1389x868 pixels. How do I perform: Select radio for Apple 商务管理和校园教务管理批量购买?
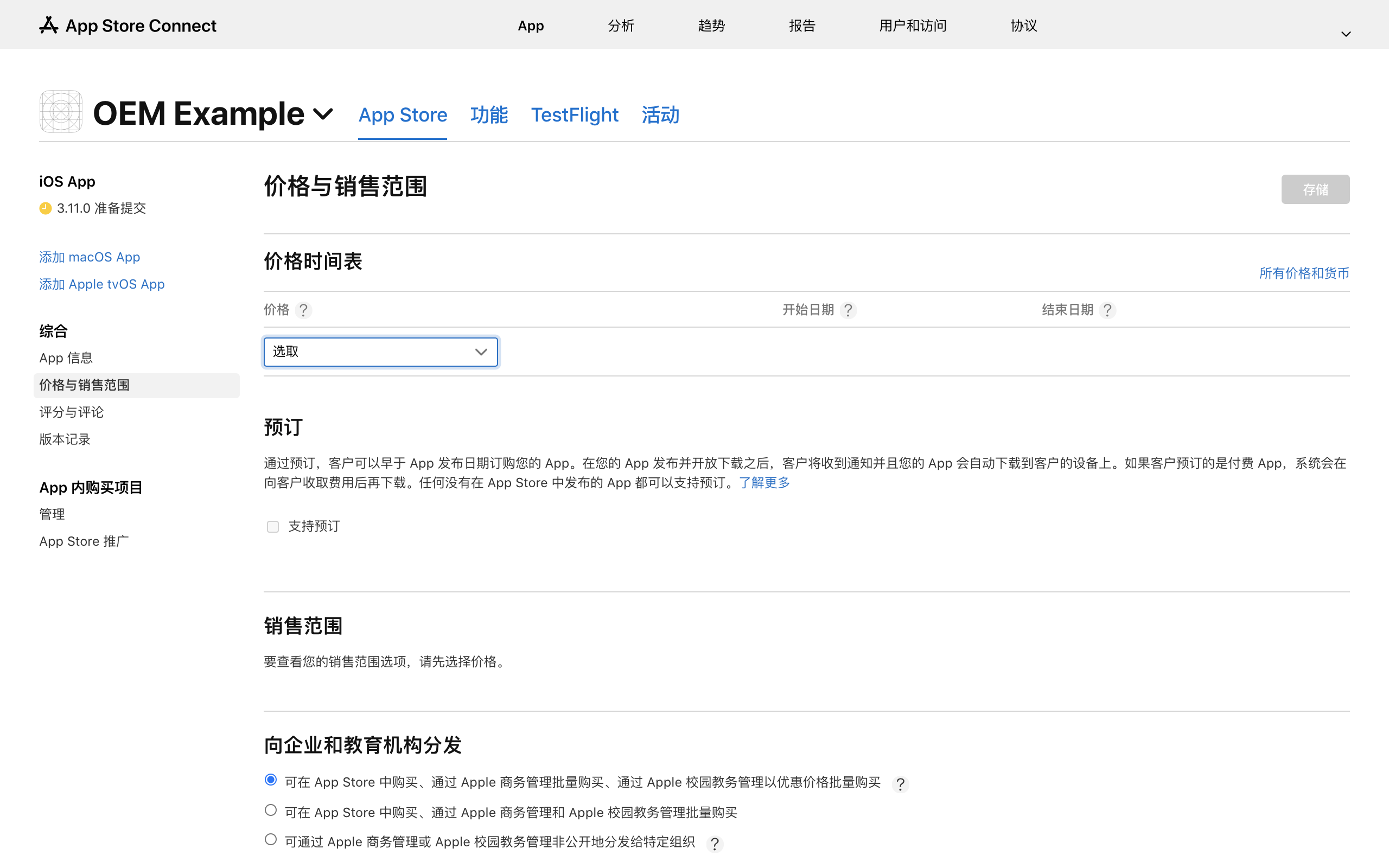271,810
